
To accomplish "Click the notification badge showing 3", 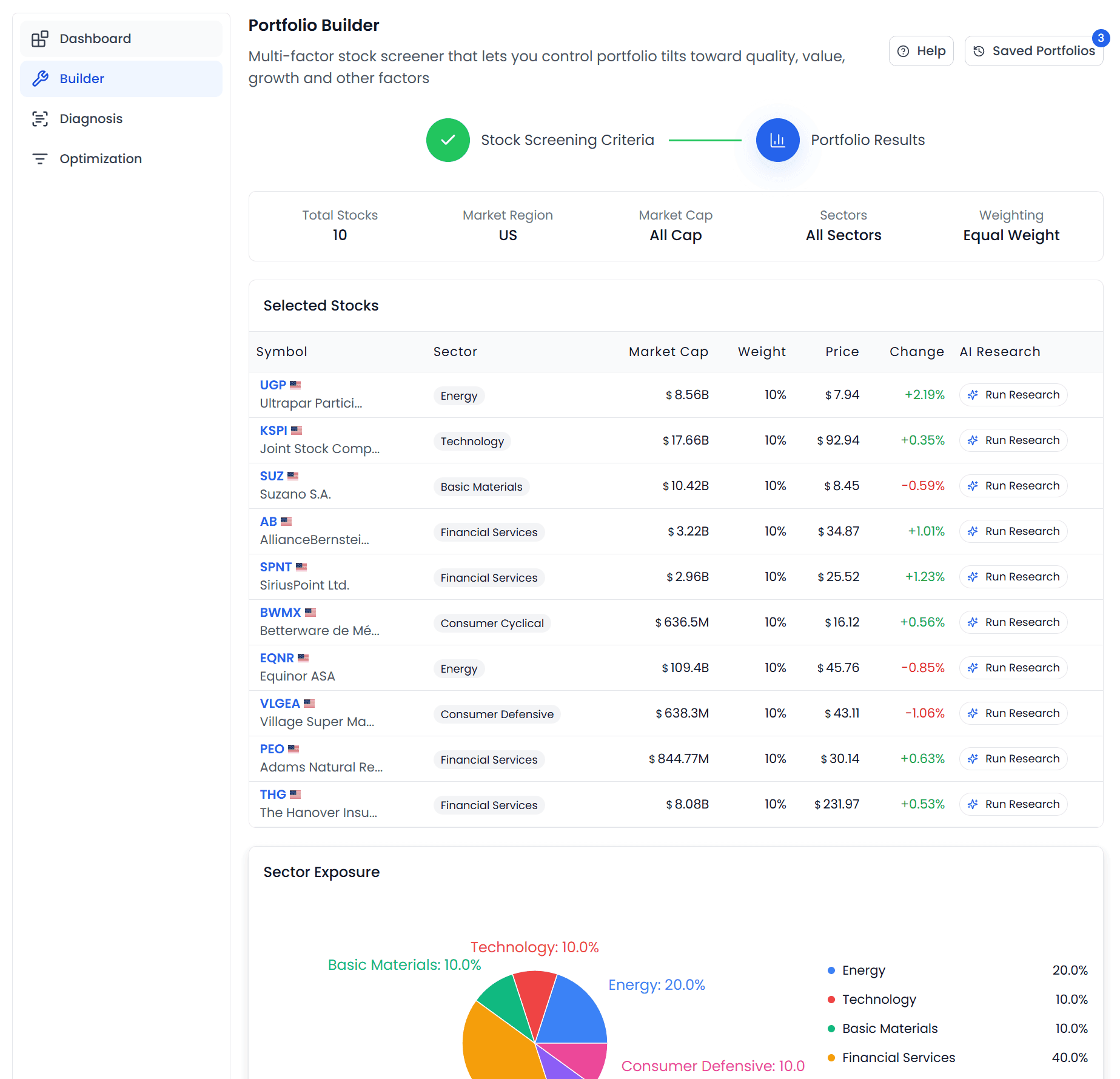I will pyautogui.click(x=1101, y=38).
